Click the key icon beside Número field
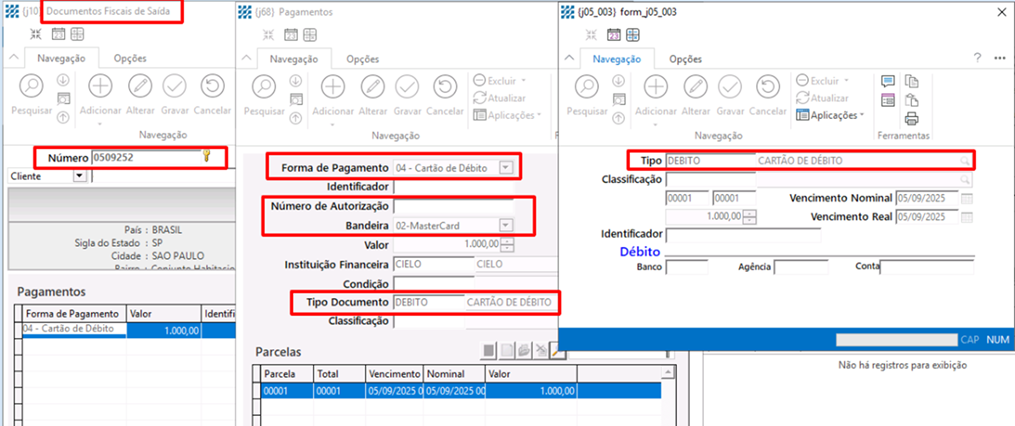 click(x=207, y=156)
